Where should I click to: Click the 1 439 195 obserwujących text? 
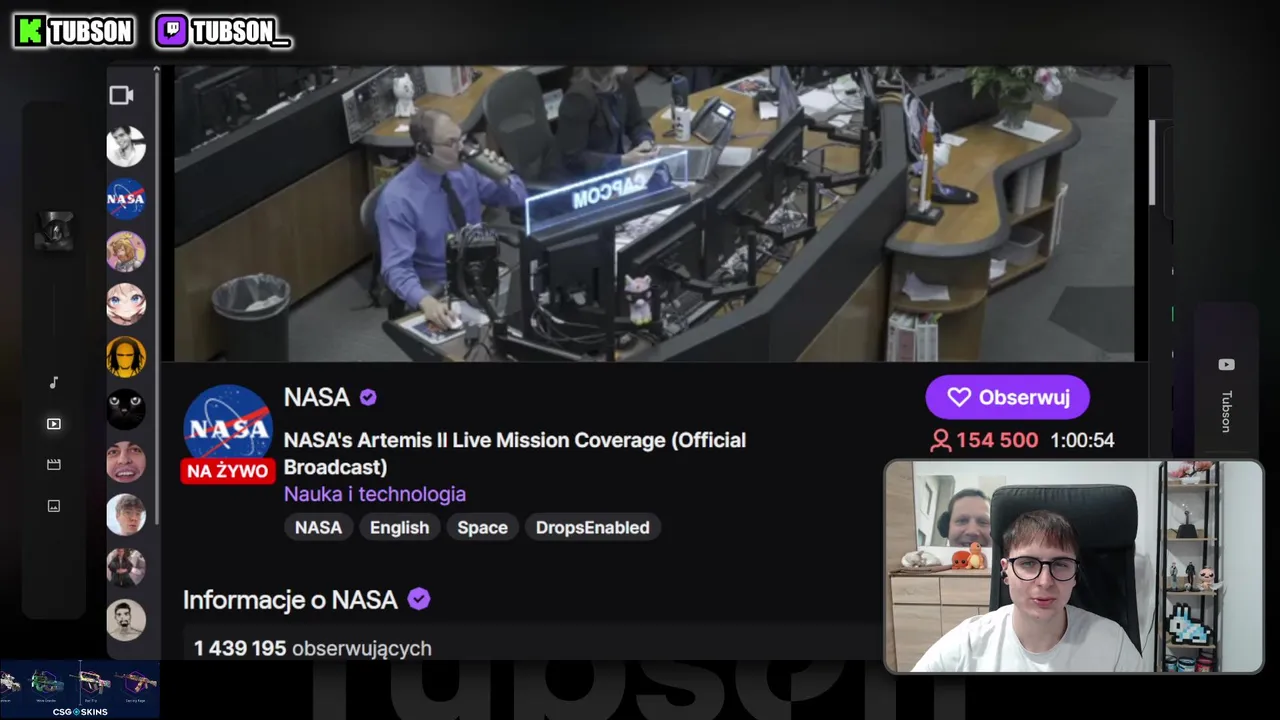(313, 648)
